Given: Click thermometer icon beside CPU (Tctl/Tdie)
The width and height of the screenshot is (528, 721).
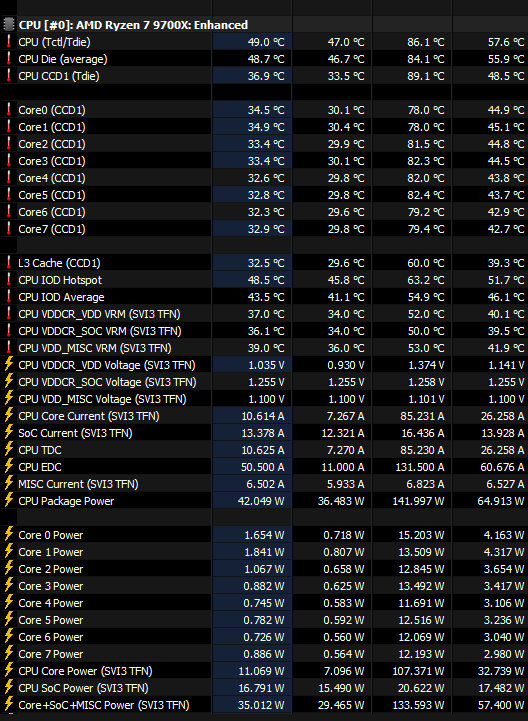Looking at the screenshot, I should click(x=8, y=42).
